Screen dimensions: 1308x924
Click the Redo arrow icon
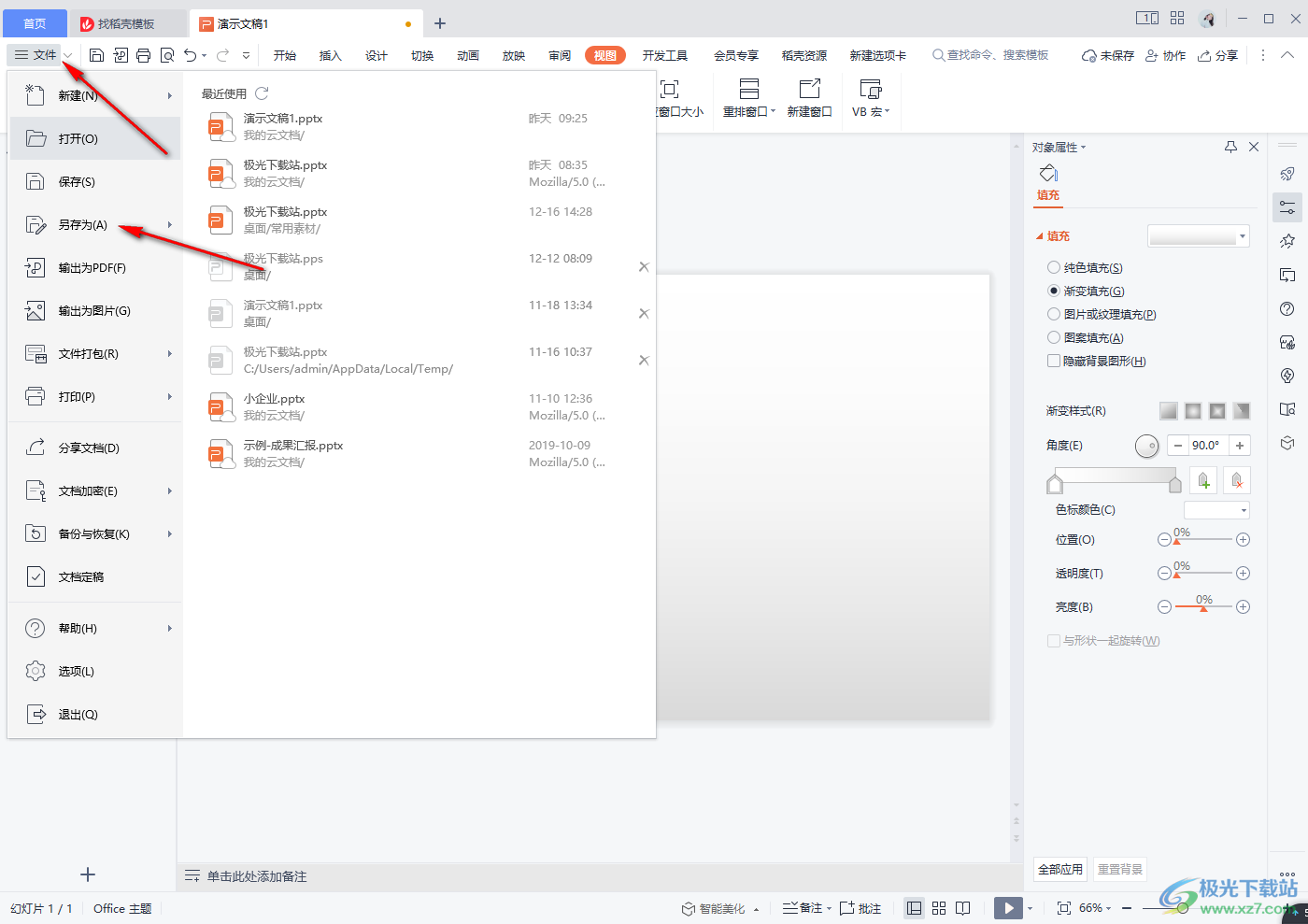223,55
